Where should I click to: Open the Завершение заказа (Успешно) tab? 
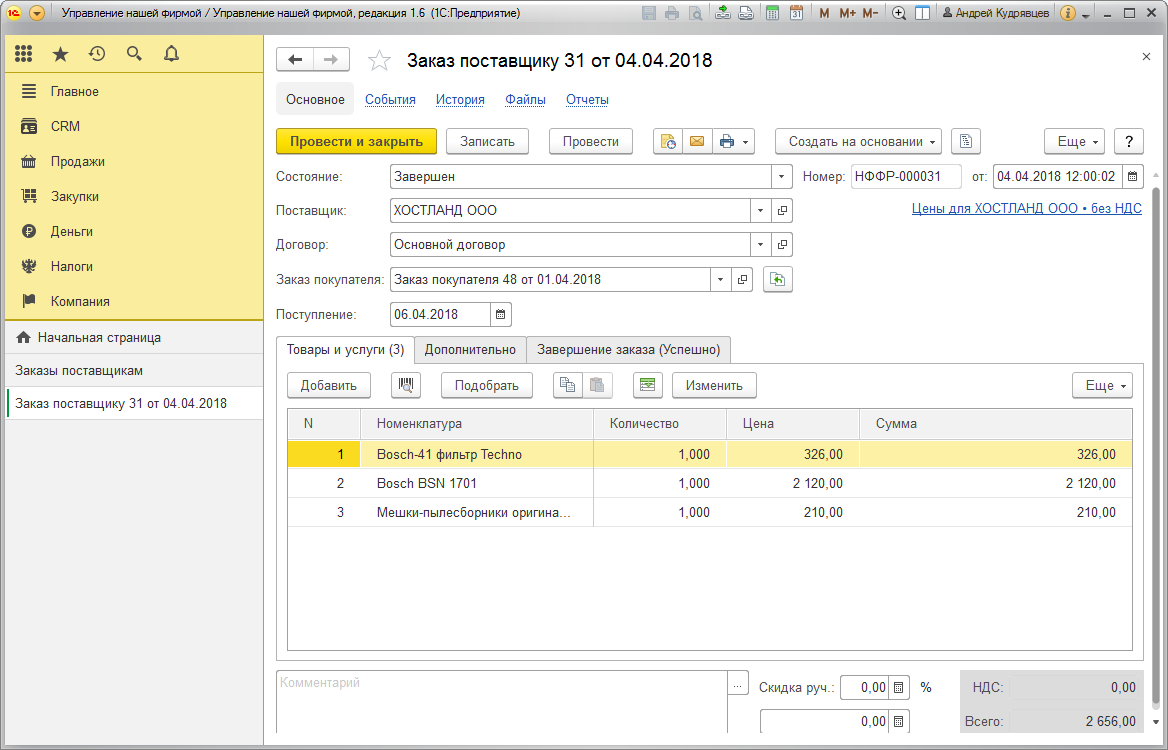629,349
